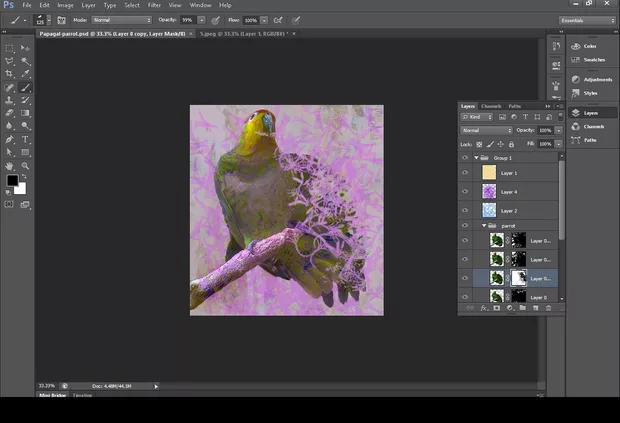Hide the Group 1 folder layer
Screen dimensions: 620x423
tap(465, 158)
